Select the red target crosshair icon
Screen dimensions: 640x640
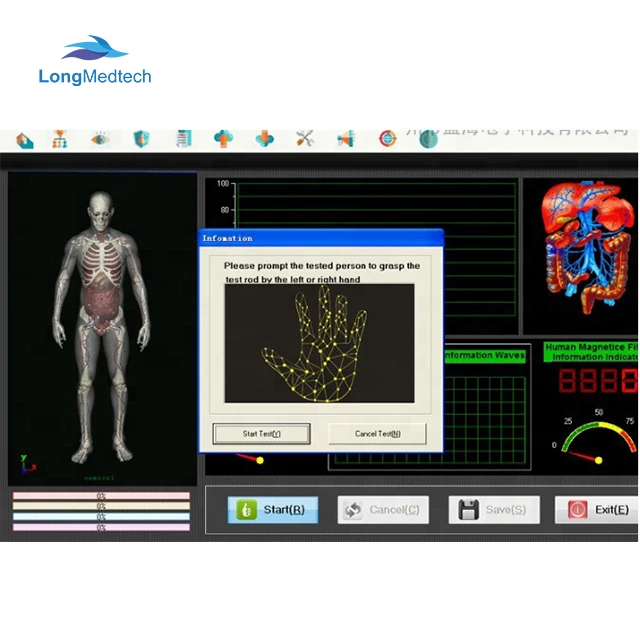coord(387,139)
